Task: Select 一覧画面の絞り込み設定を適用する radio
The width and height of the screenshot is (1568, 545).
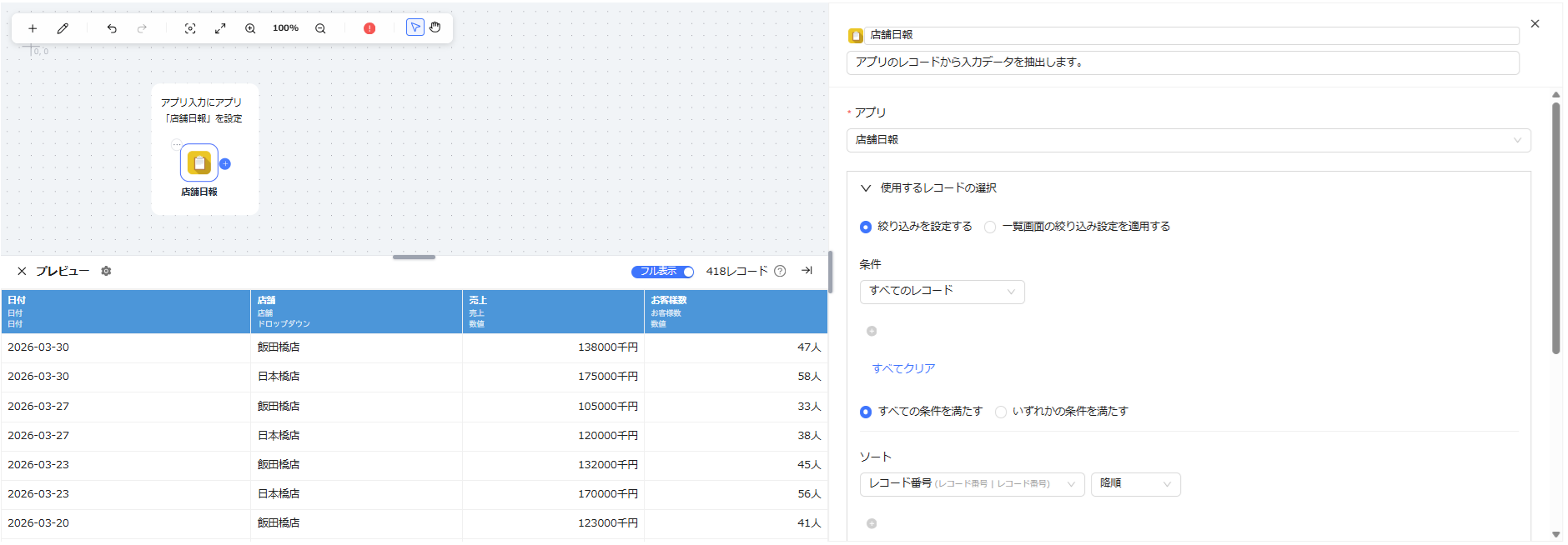Action: 990,227
